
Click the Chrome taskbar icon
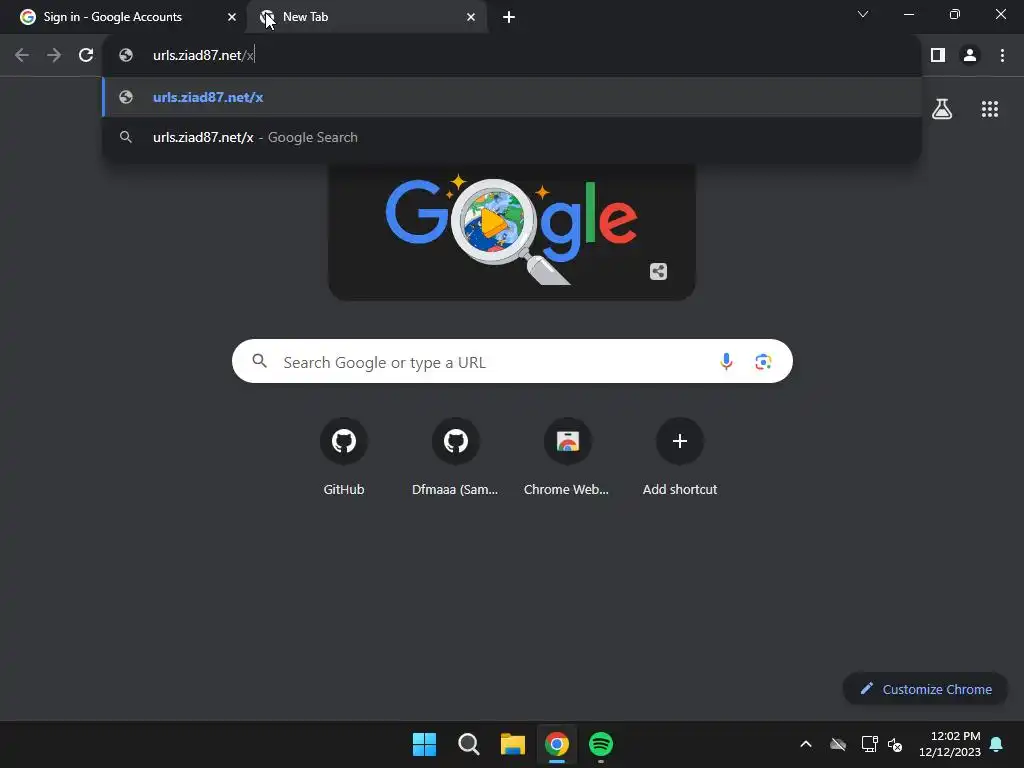point(556,744)
